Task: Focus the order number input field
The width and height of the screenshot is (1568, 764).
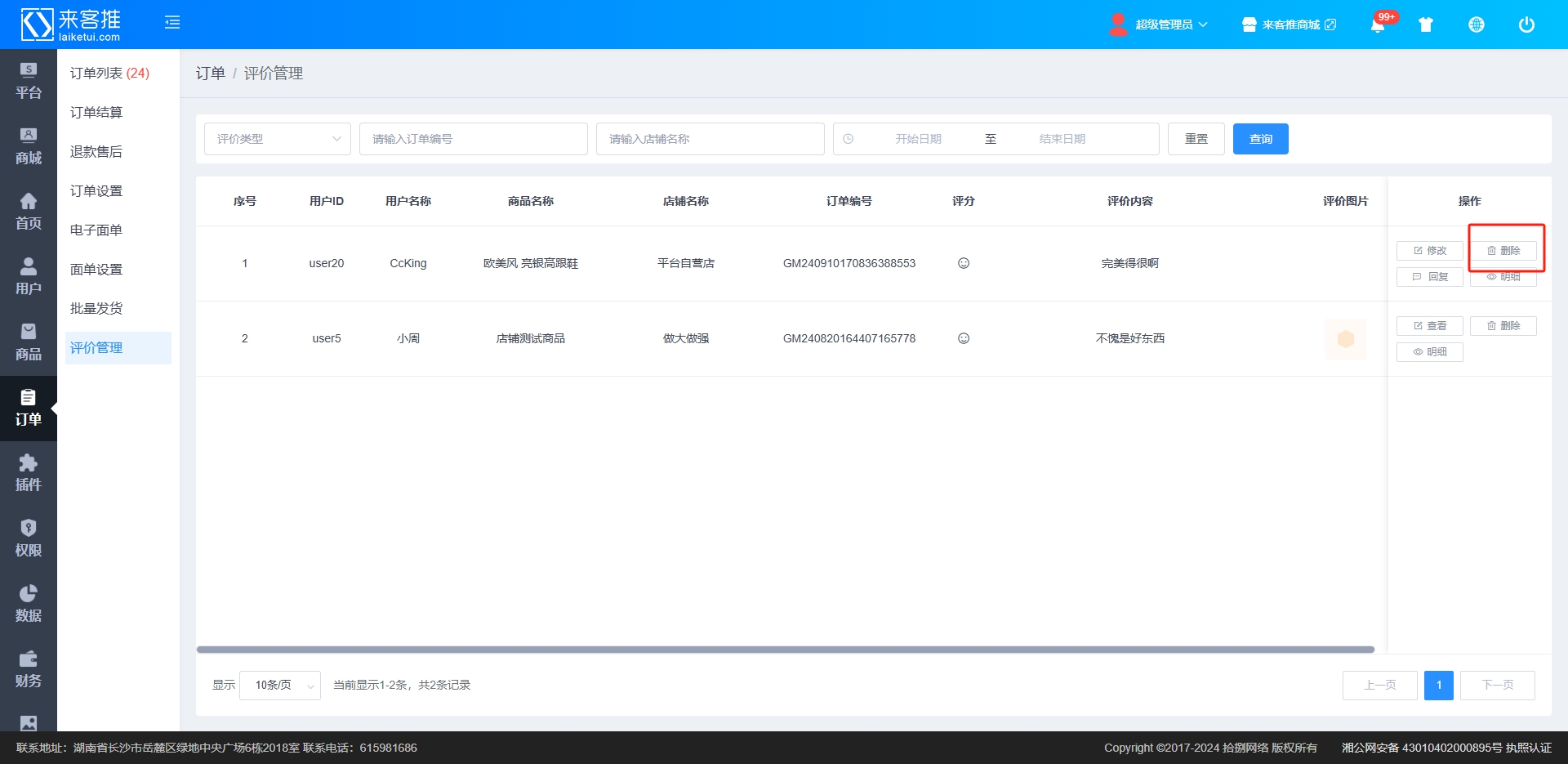Action: pos(473,139)
